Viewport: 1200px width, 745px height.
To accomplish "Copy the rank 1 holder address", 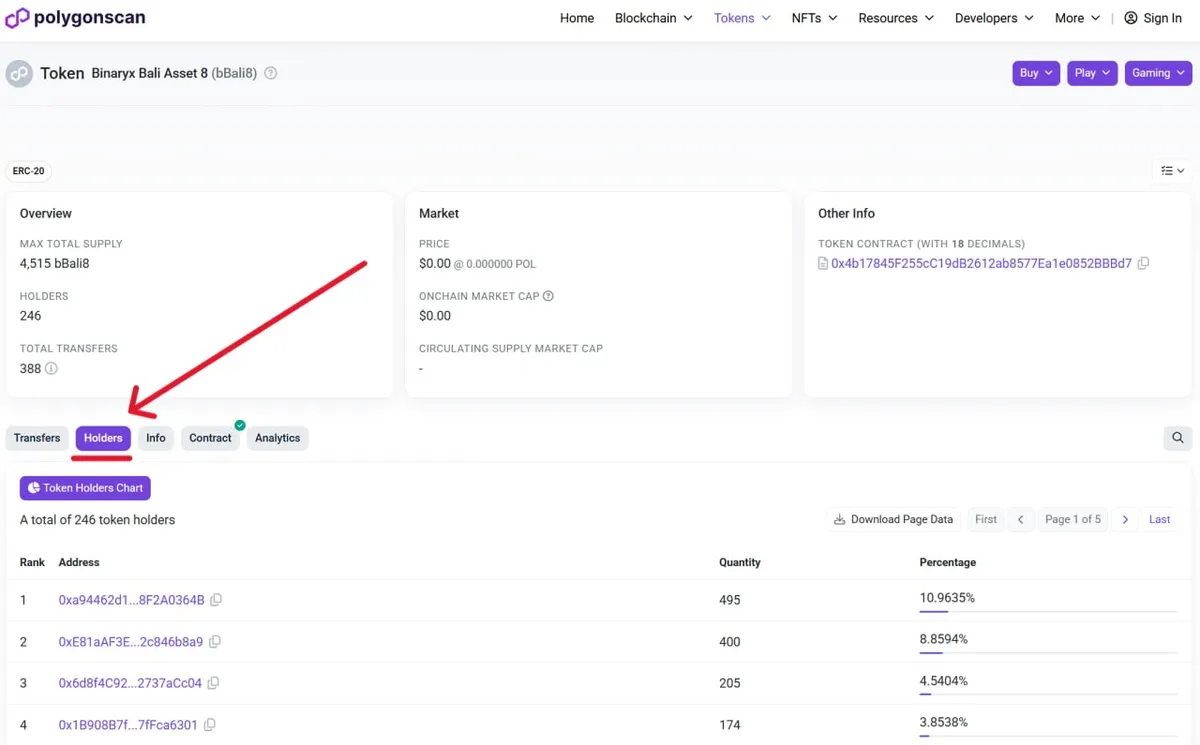I will point(216,599).
